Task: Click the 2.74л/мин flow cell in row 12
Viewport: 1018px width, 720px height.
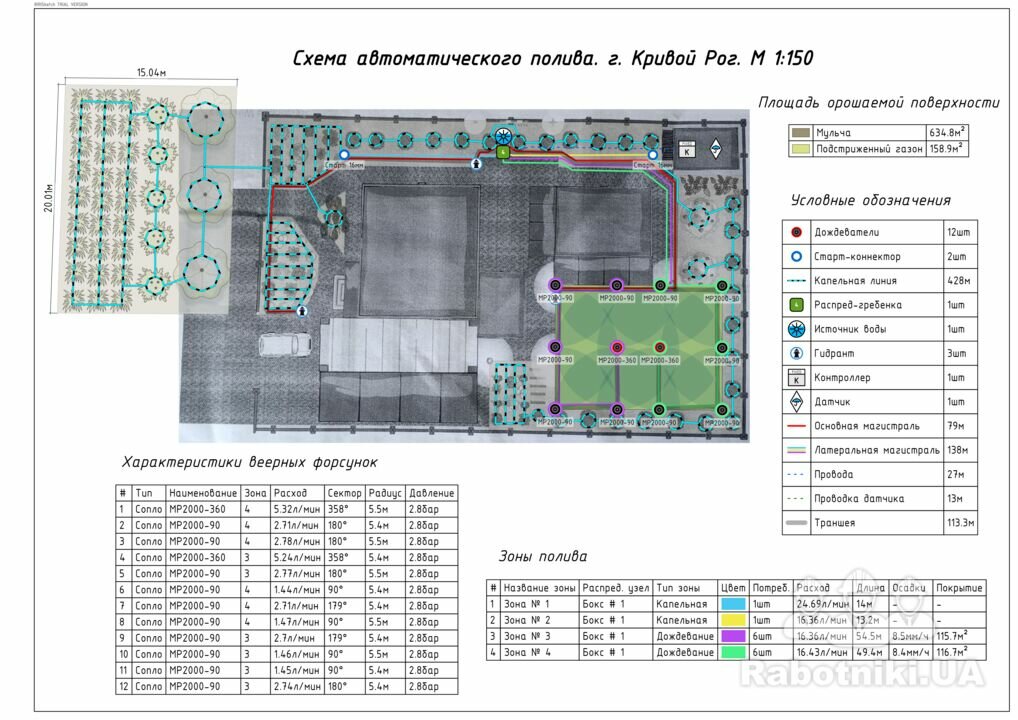Action: pos(297,686)
